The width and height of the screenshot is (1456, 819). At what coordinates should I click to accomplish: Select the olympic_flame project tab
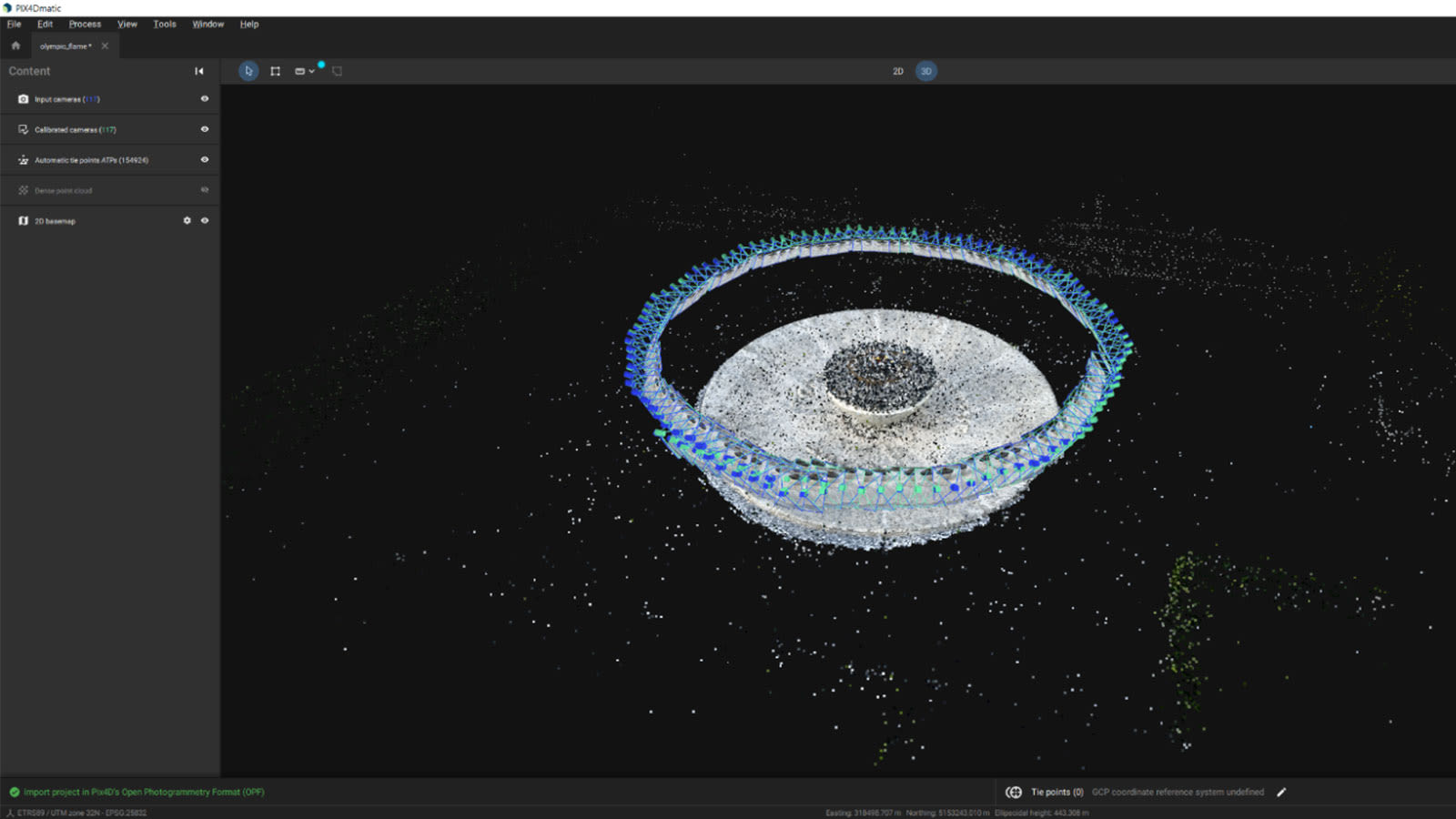pyautogui.click(x=66, y=45)
